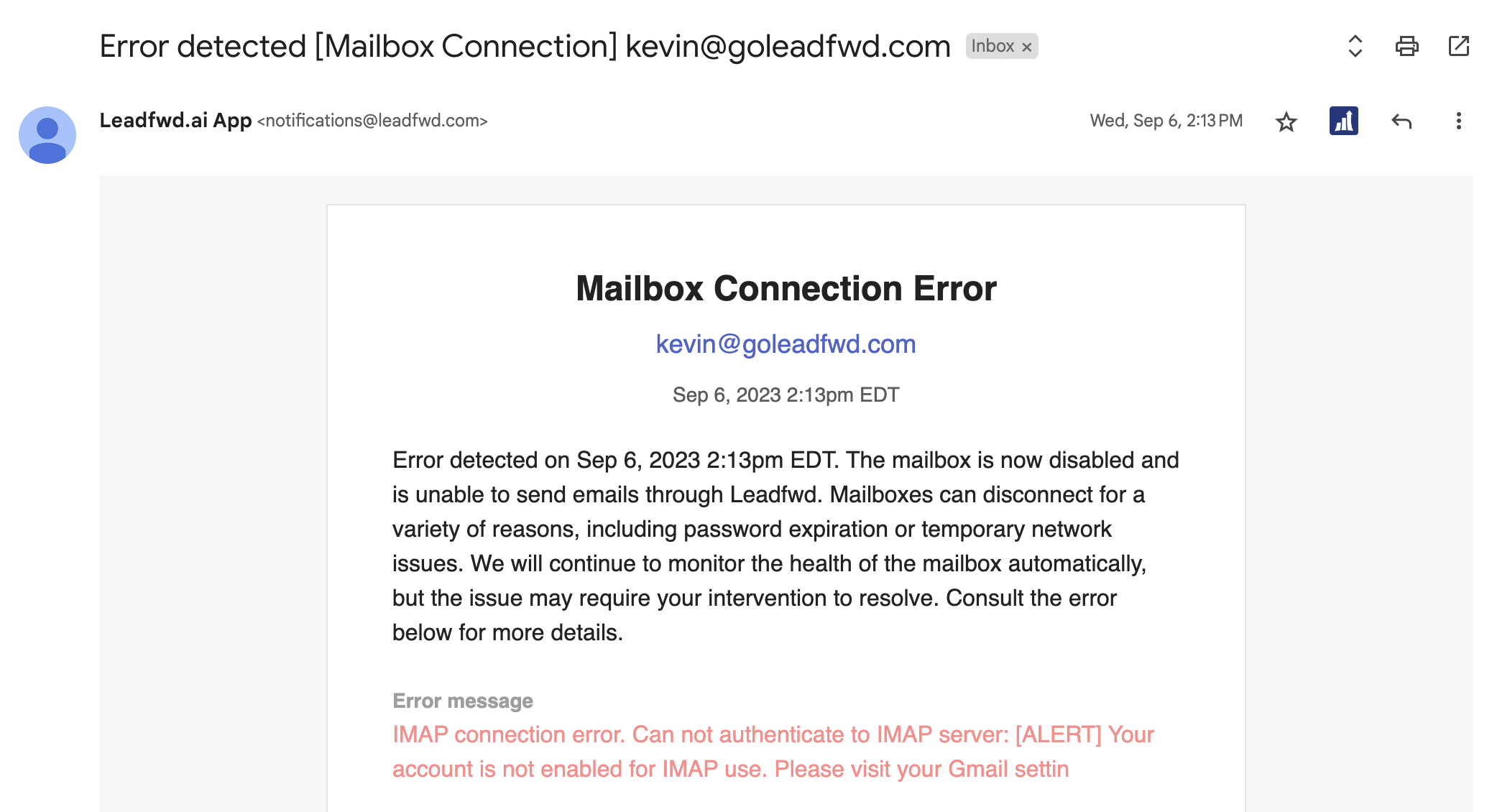Click the sender name Leadfwd.ai App
Viewport: 1492px width, 812px height.
pyautogui.click(x=175, y=121)
